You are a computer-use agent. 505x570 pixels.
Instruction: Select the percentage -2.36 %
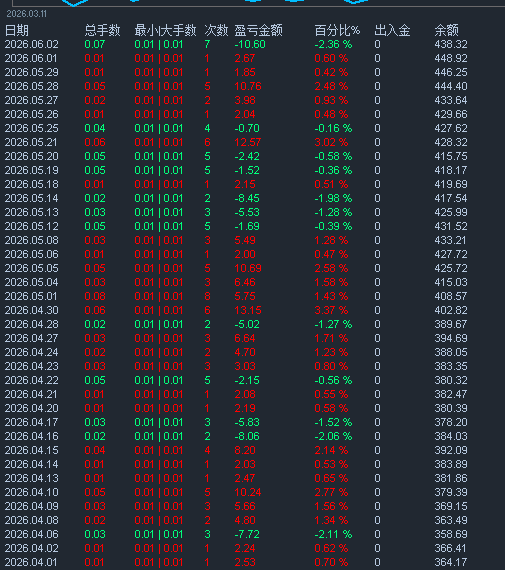pyautogui.click(x=333, y=44)
